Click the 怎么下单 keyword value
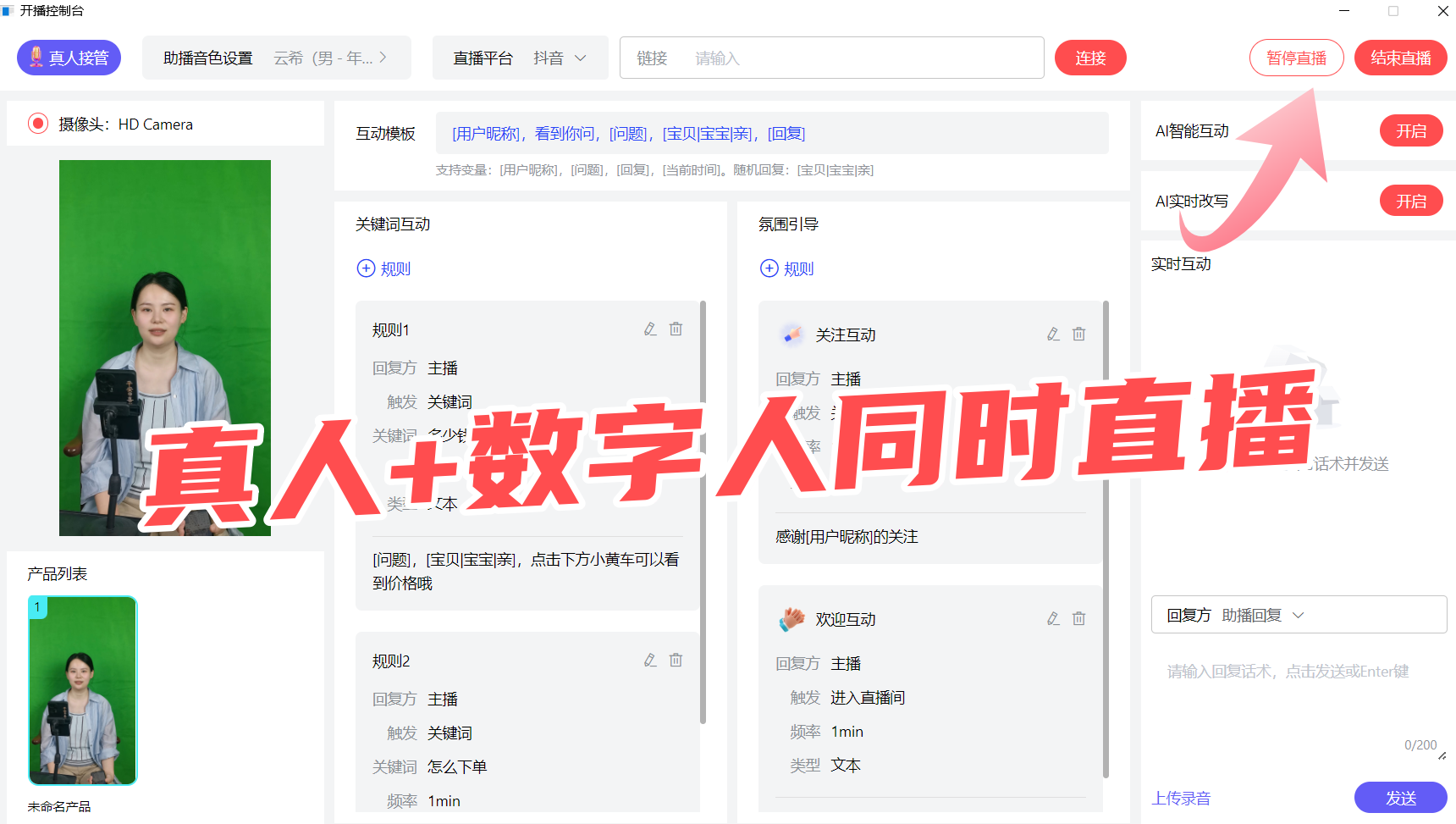Image resolution: width=1456 pixels, height=824 pixels. pyautogui.click(x=457, y=766)
